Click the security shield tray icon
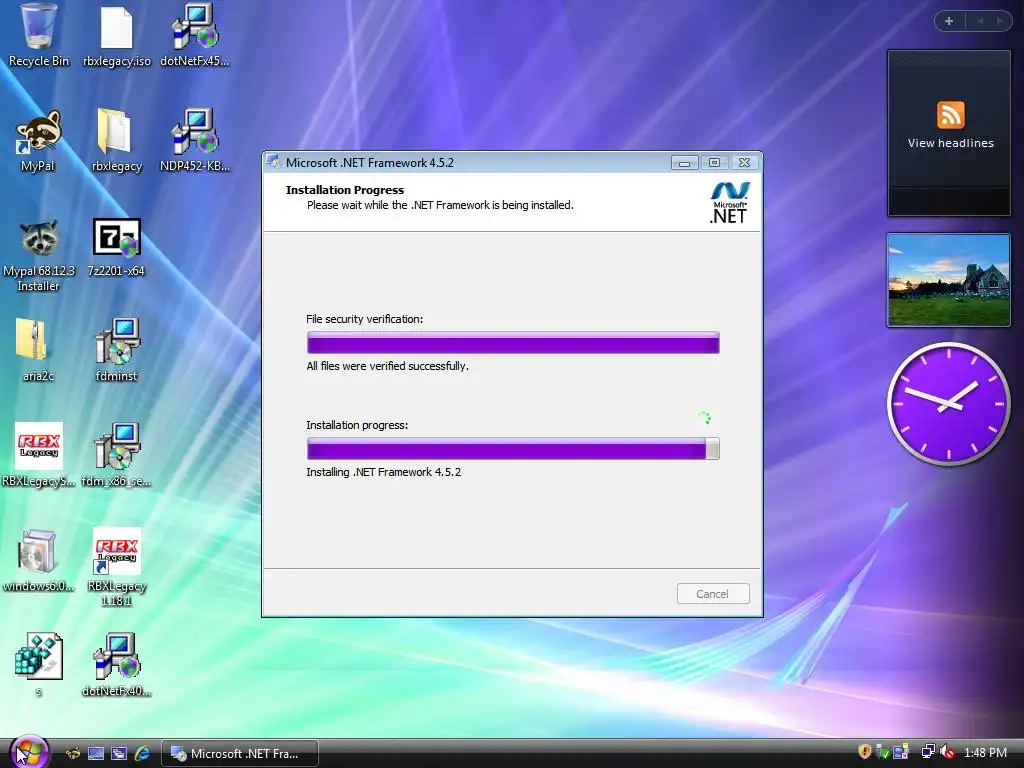The image size is (1024, 768). point(865,752)
